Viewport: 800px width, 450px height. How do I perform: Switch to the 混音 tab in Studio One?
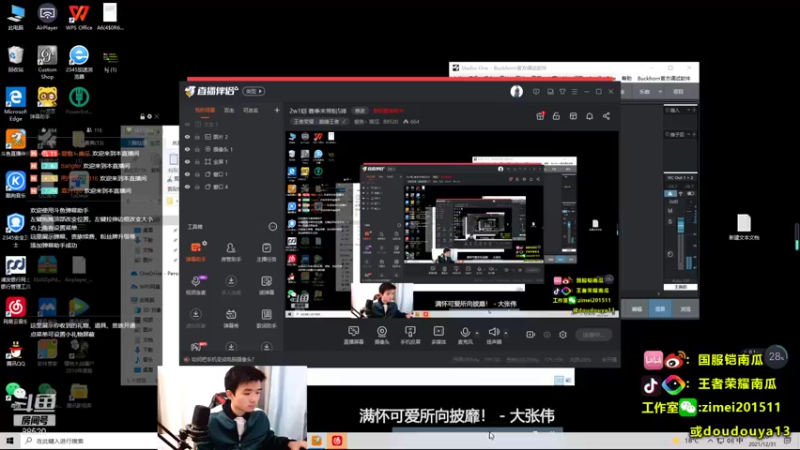tap(660, 309)
